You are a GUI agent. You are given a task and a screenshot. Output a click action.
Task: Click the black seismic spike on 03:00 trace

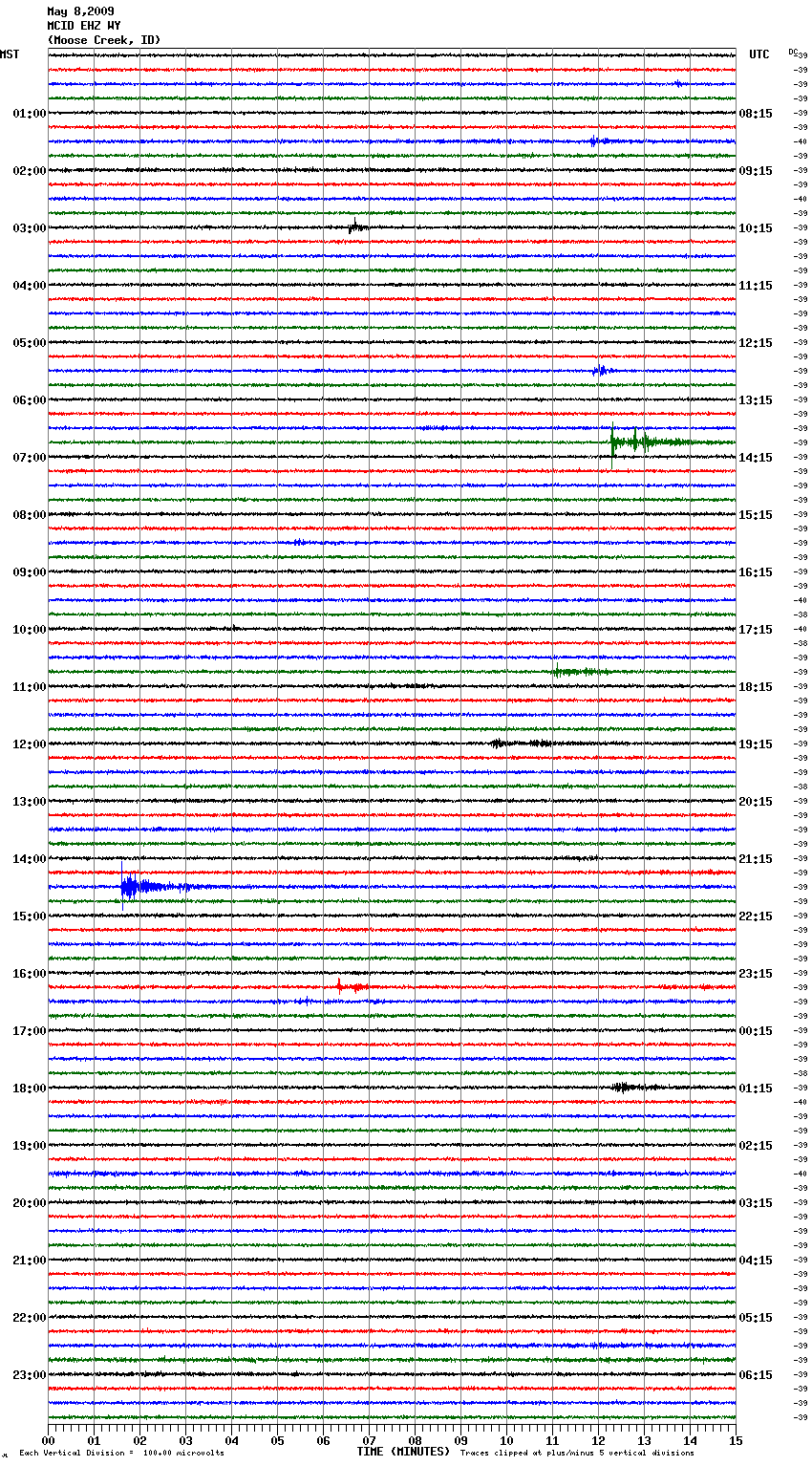pos(356,227)
